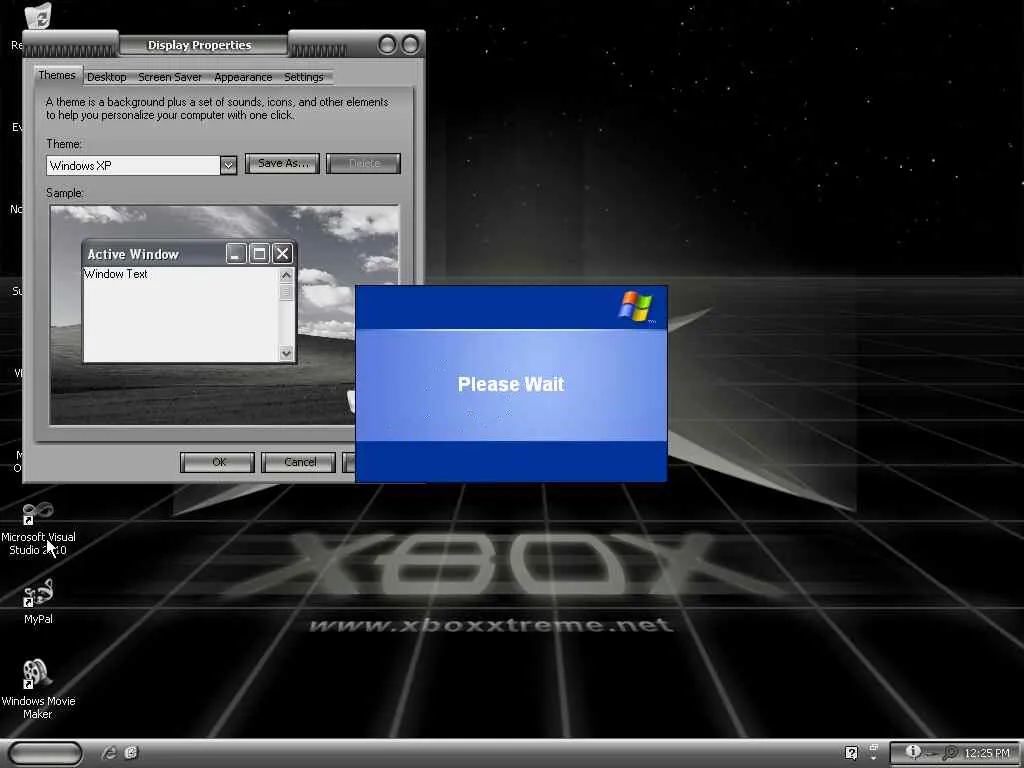Screen dimensions: 1024x768
Task: Click the left round title bar button
Action: coord(387,44)
